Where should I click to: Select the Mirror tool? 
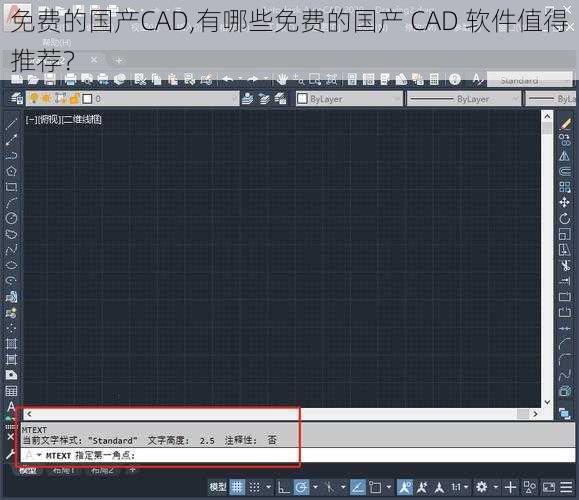click(x=565, y=155)
